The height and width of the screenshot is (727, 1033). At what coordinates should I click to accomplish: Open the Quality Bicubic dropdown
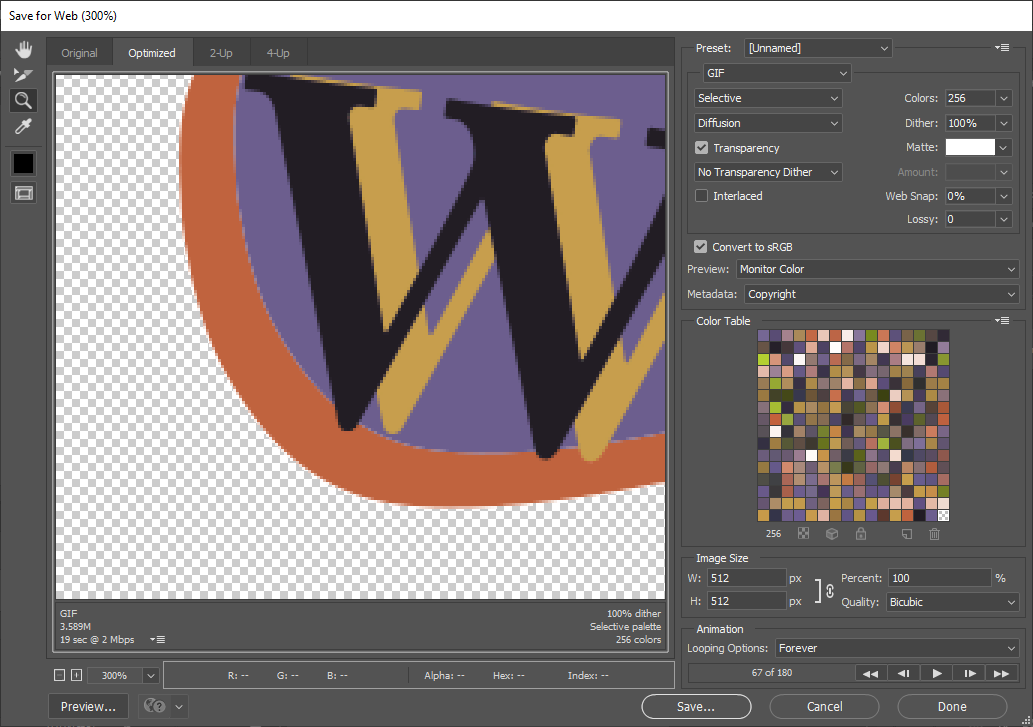click(x=953, y=602)
